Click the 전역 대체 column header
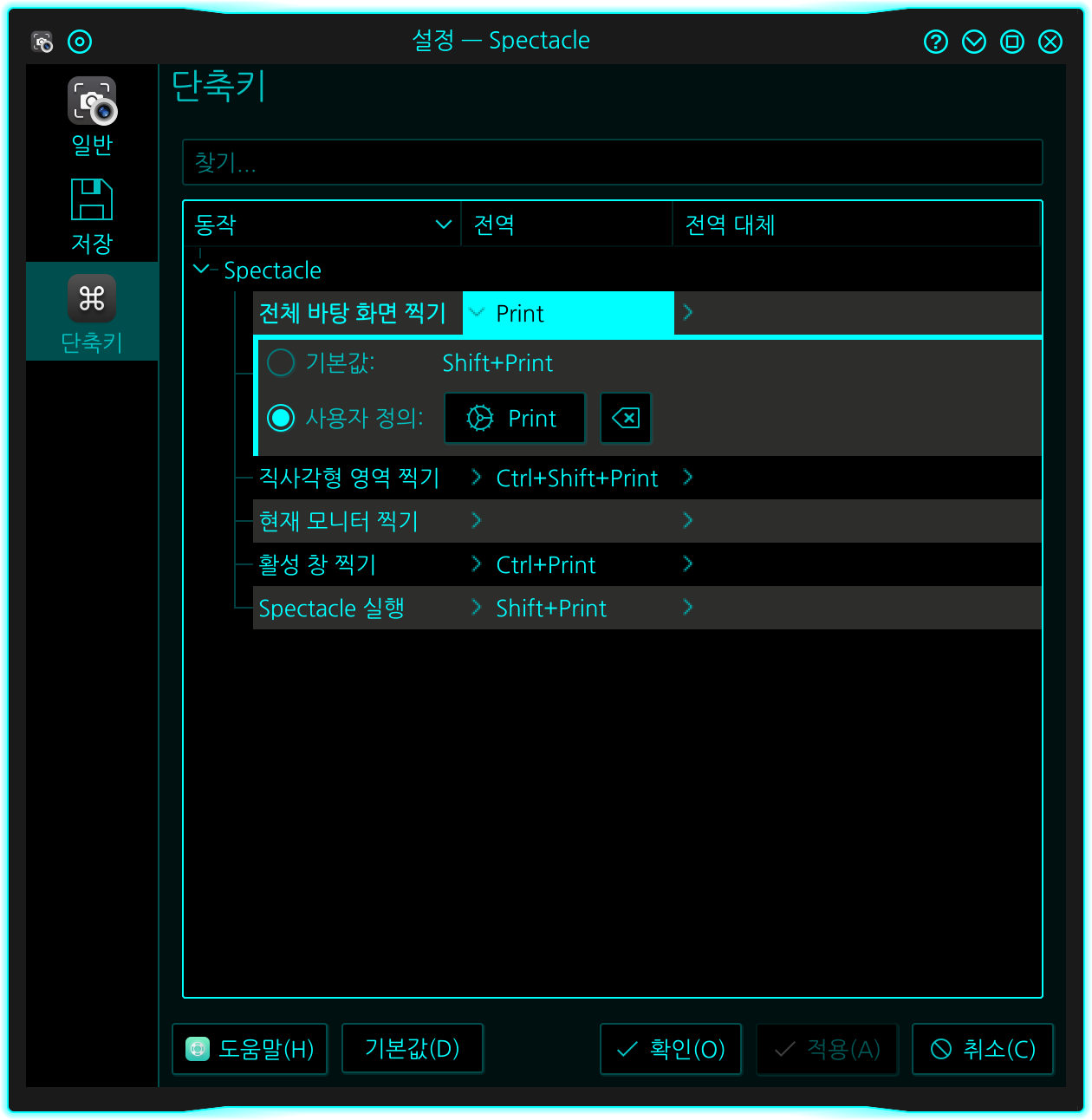Screen dimensions: 1092x1120 coord(856,225)
